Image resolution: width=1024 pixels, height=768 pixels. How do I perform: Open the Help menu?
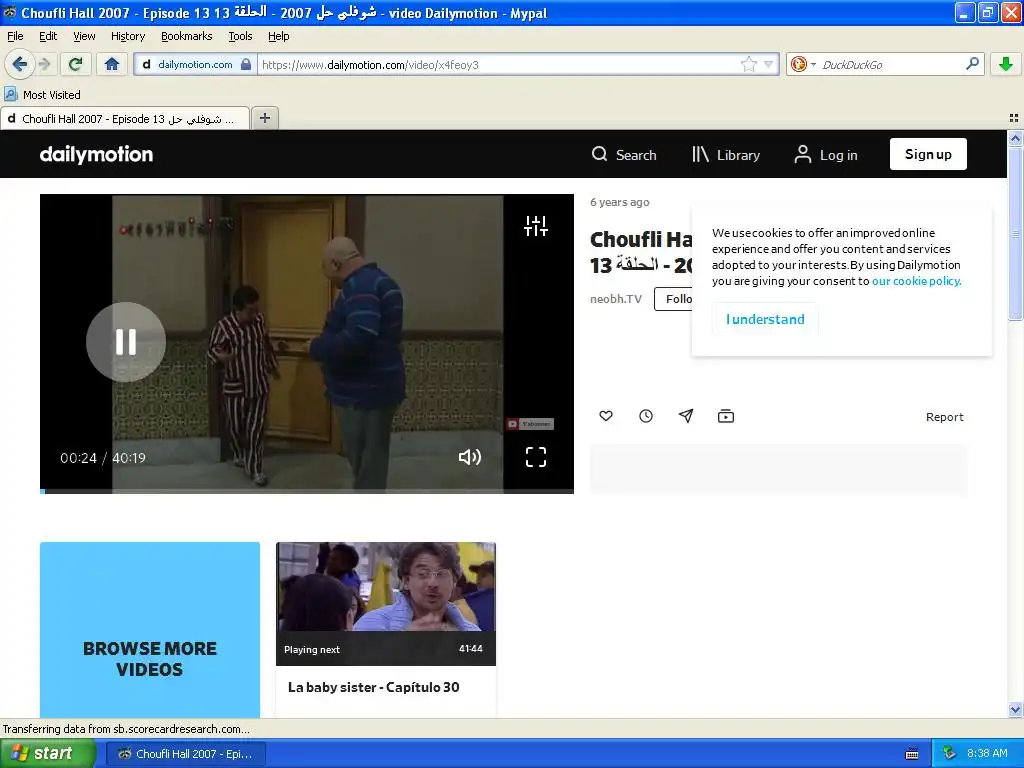coord(278,36)
